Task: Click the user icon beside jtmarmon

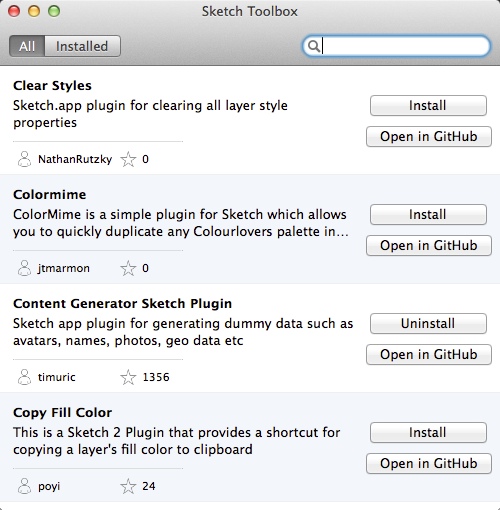Action: point(24,268)
